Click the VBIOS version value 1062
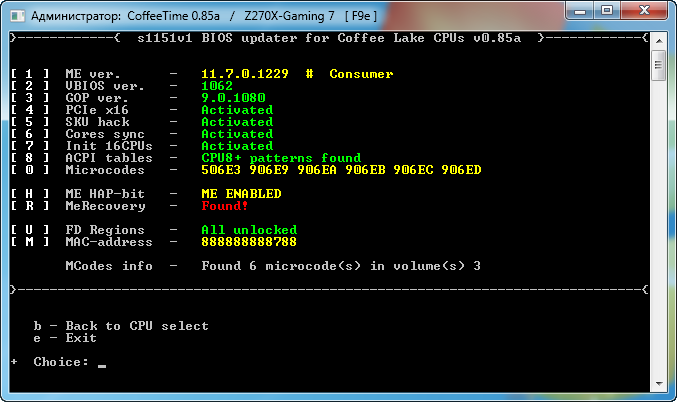Viewport: 677px width, 402px height. (x=217, y=86)
